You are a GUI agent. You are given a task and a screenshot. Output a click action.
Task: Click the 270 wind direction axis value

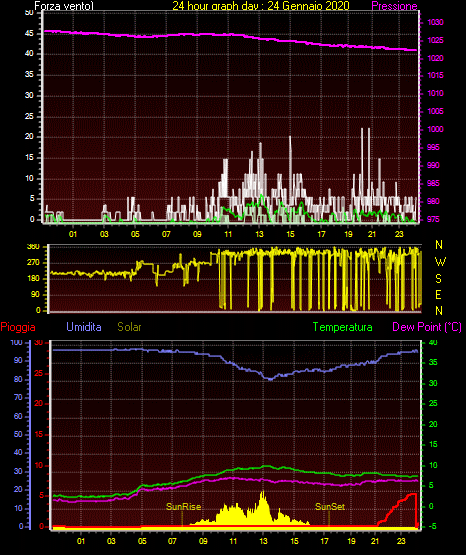[33, 263]
